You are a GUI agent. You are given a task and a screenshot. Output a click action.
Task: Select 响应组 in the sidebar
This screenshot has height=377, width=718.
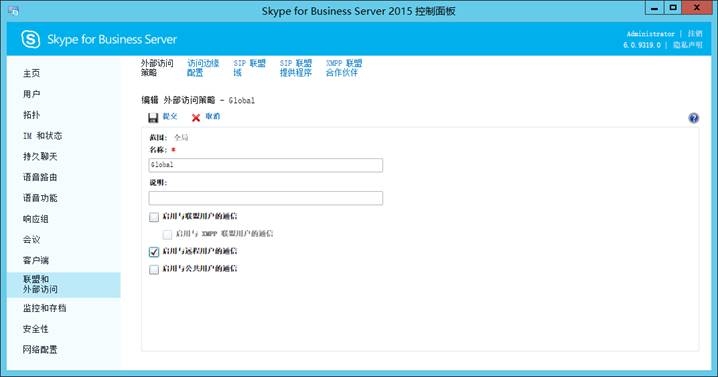pyautogui.click(x=36, y=219)
